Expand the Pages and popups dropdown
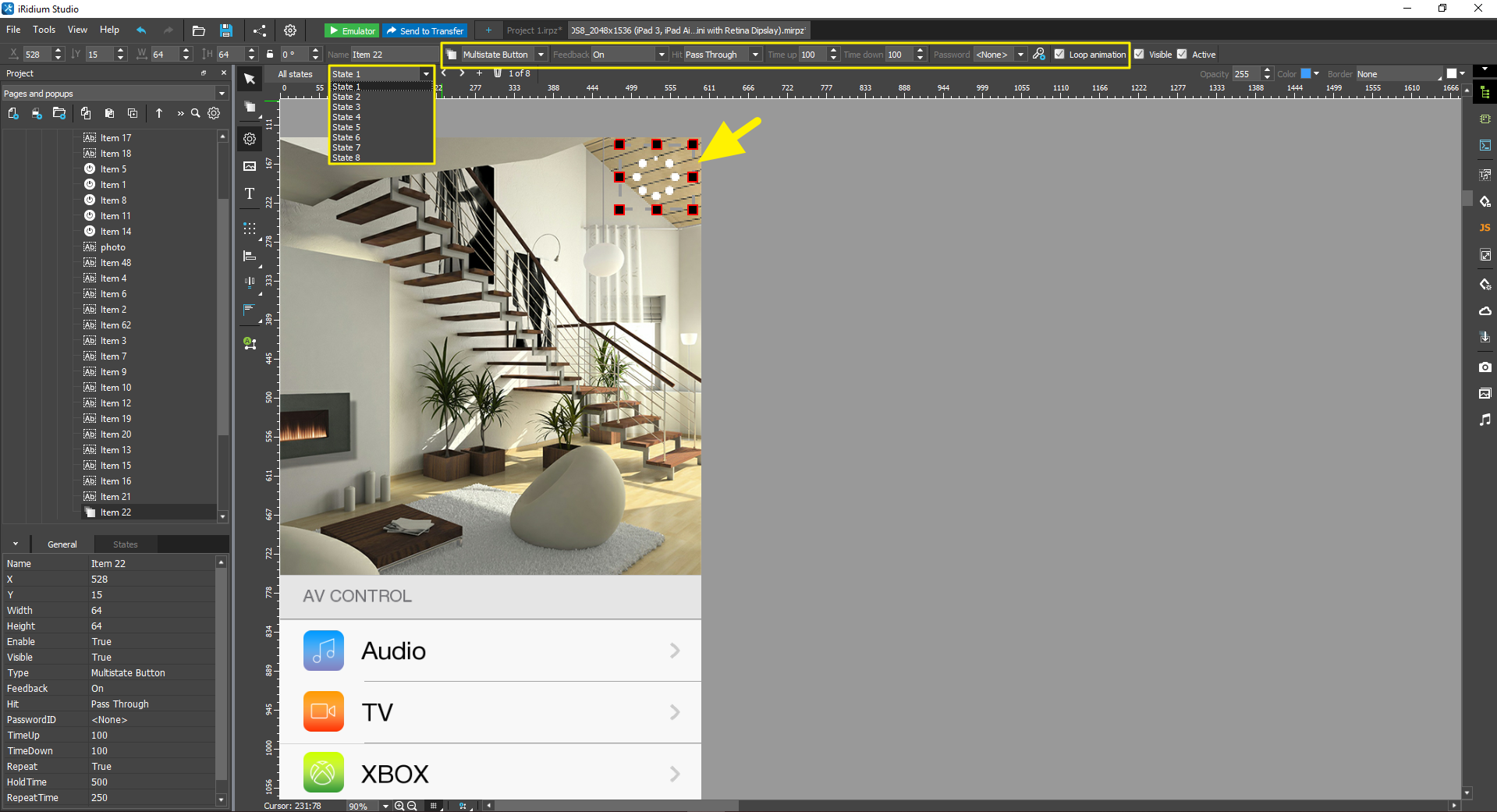1497x812 pixels. (x=222, y=93)
